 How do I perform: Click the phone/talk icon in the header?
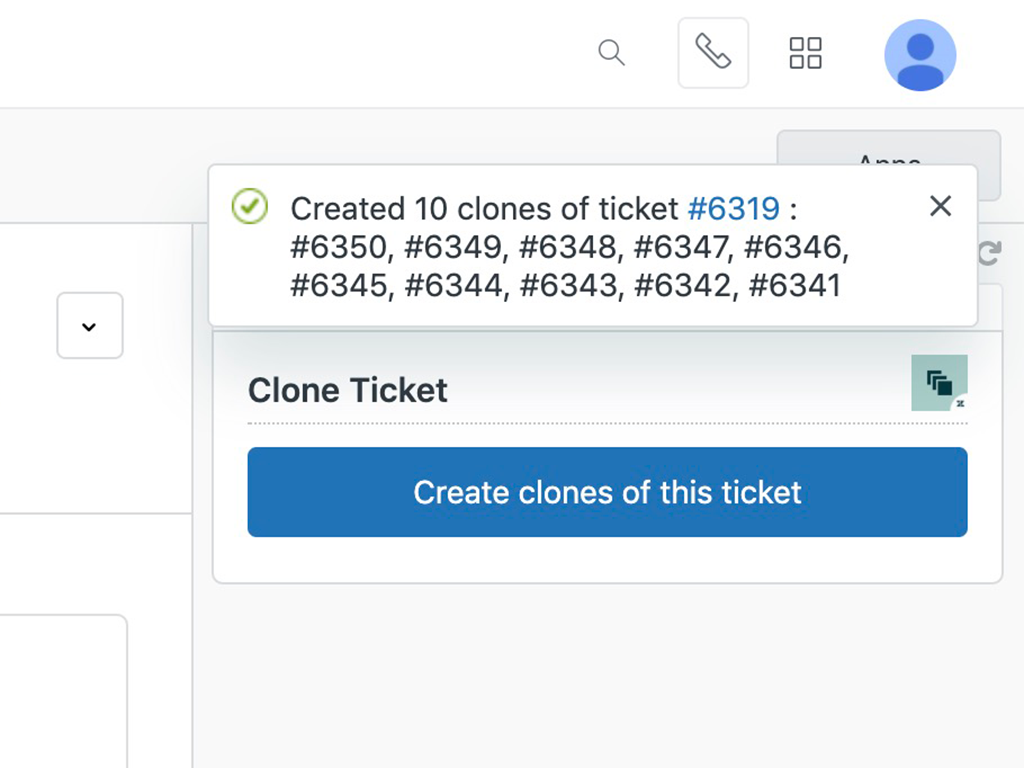pyautogui.click(x=712, y=52)
